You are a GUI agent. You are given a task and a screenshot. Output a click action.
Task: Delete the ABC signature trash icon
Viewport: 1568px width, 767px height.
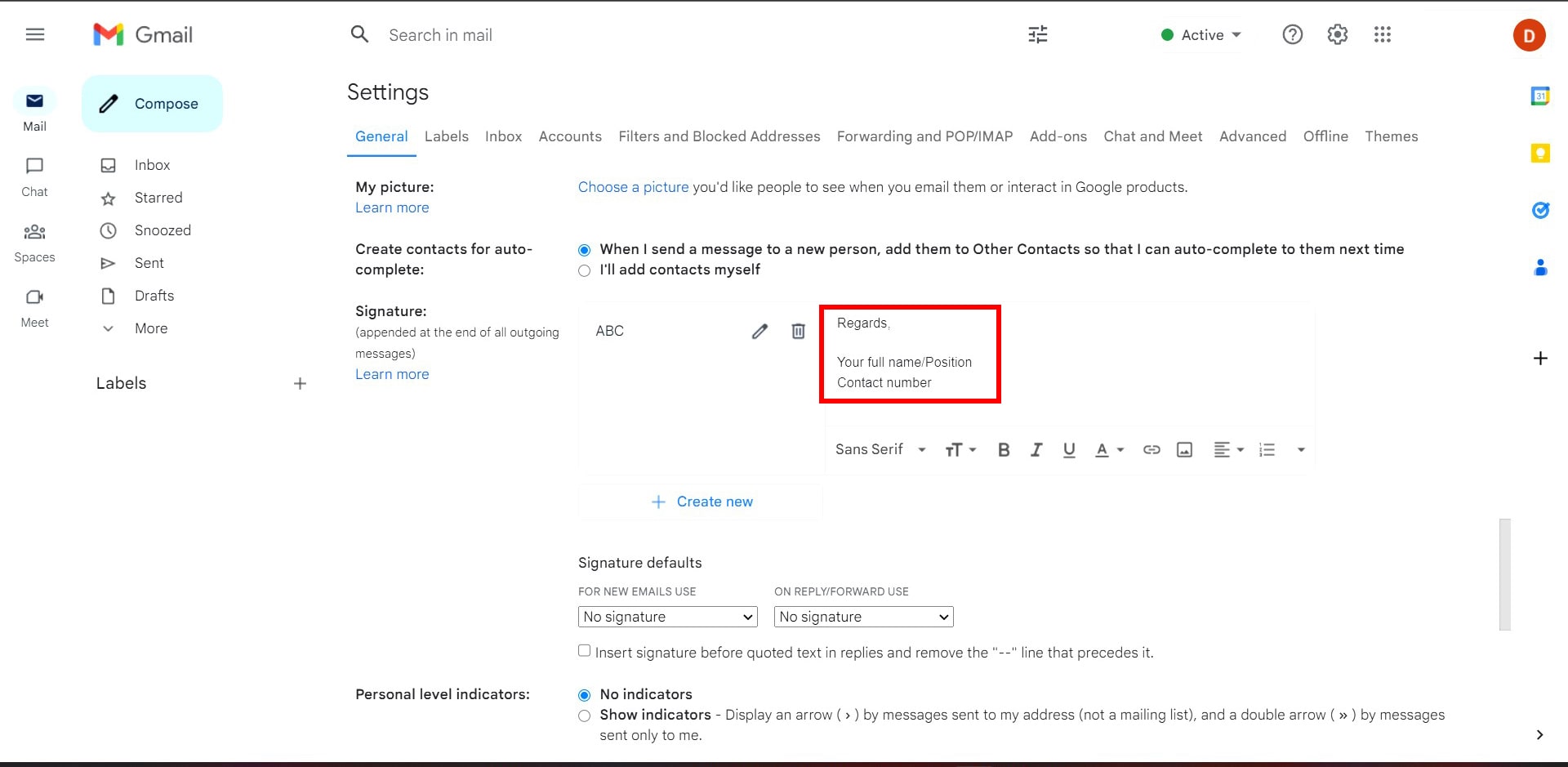798,331
